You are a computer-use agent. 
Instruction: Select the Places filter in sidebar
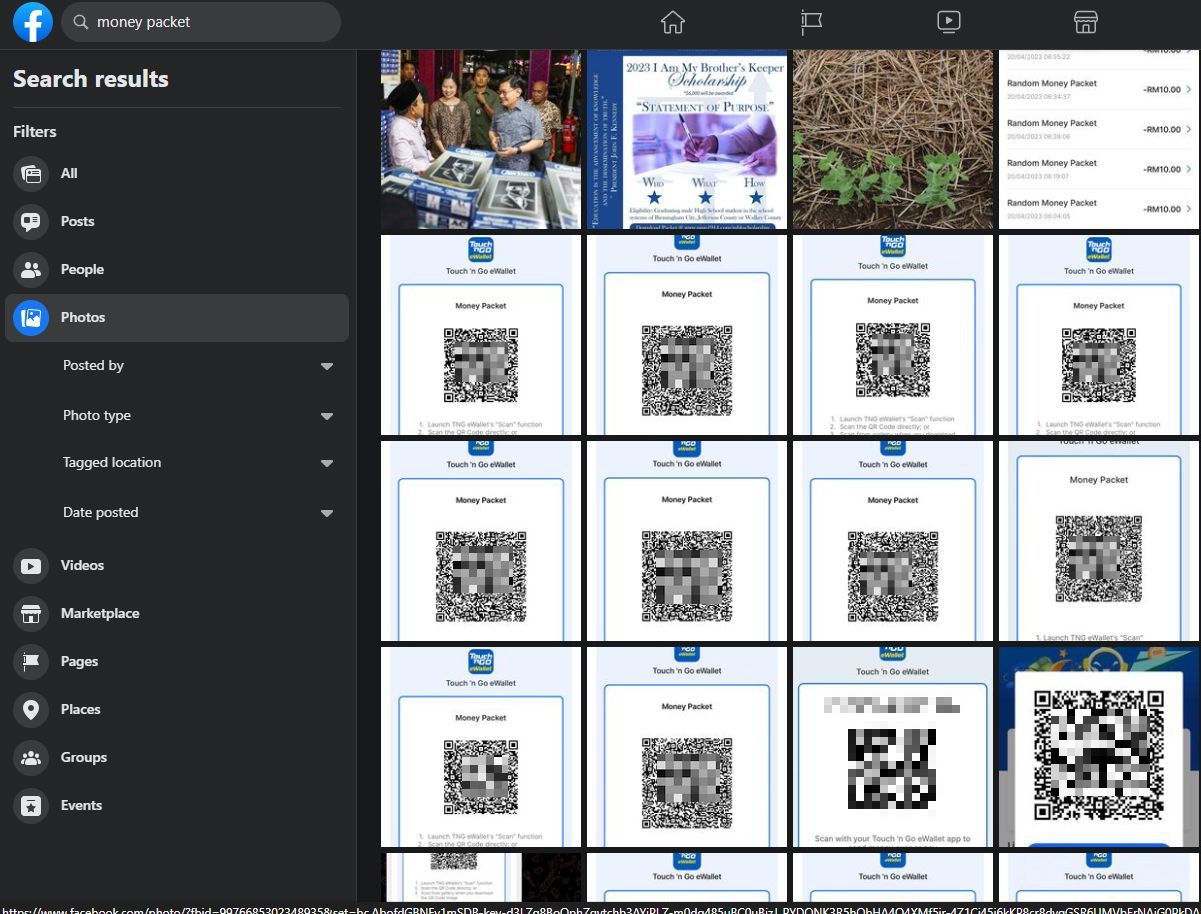(x=30, y=709)
